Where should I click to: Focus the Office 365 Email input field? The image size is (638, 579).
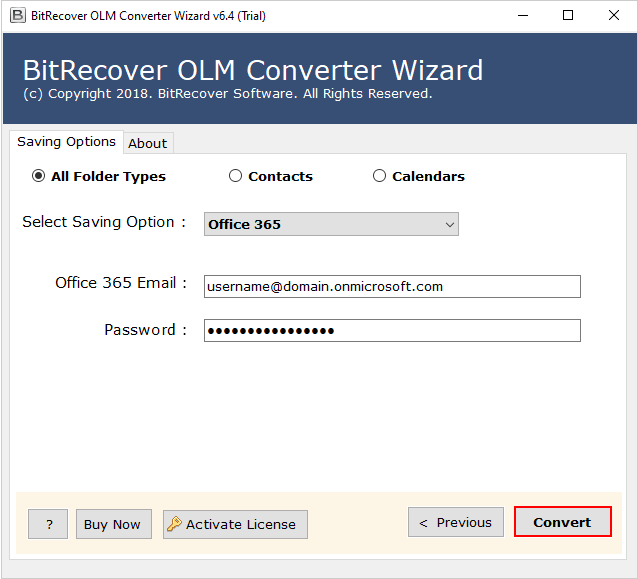(x=392, y=286)
